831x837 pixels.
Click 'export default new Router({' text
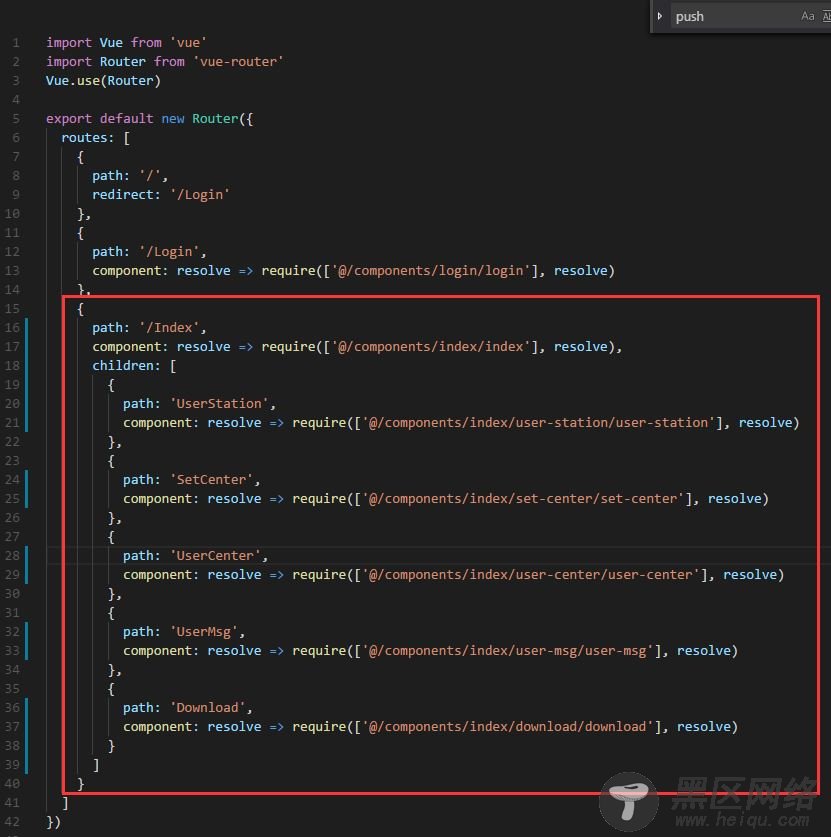tap(149, 119)
